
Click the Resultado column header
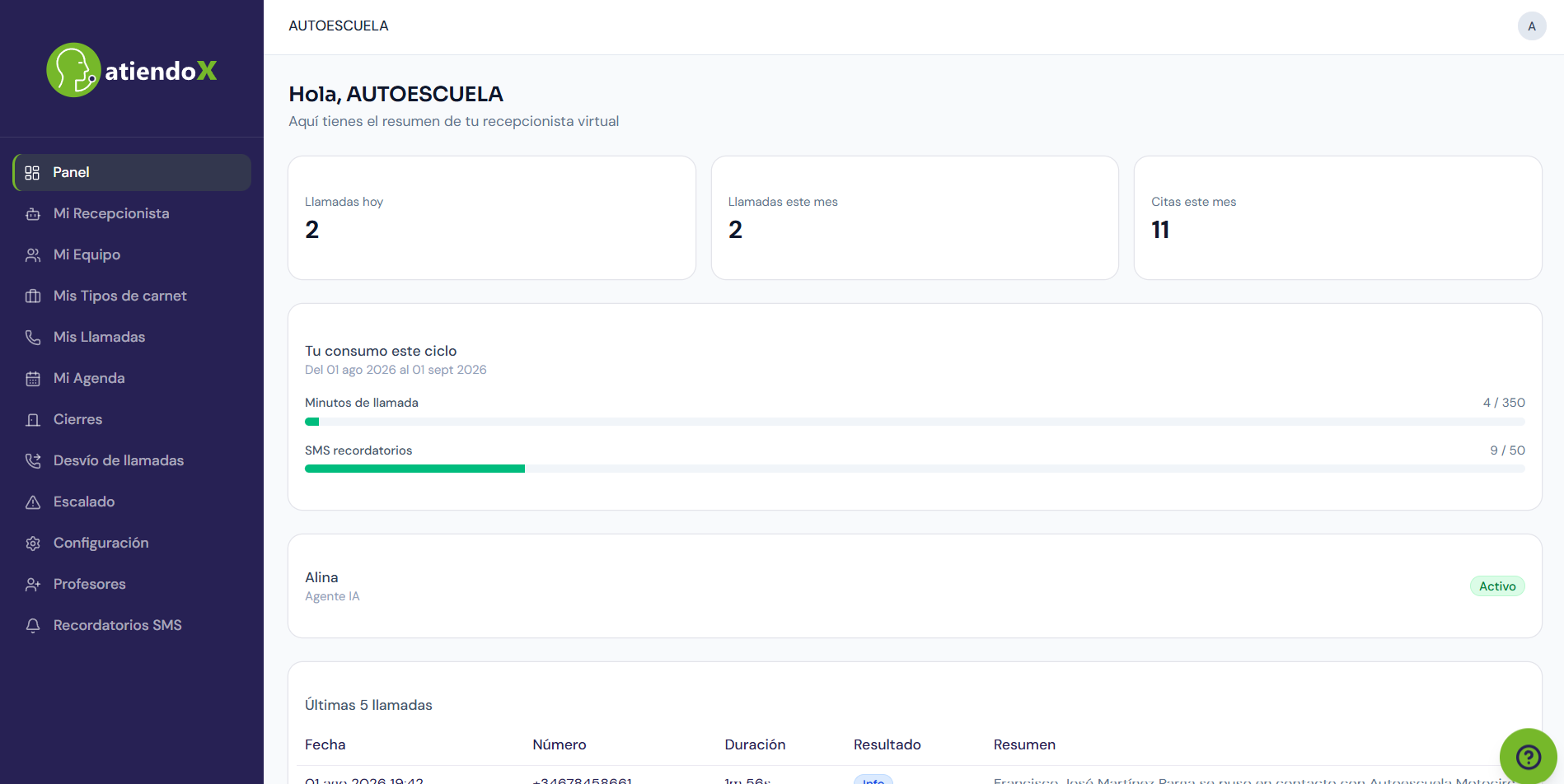pyautogui.click(x=887, y=744)
